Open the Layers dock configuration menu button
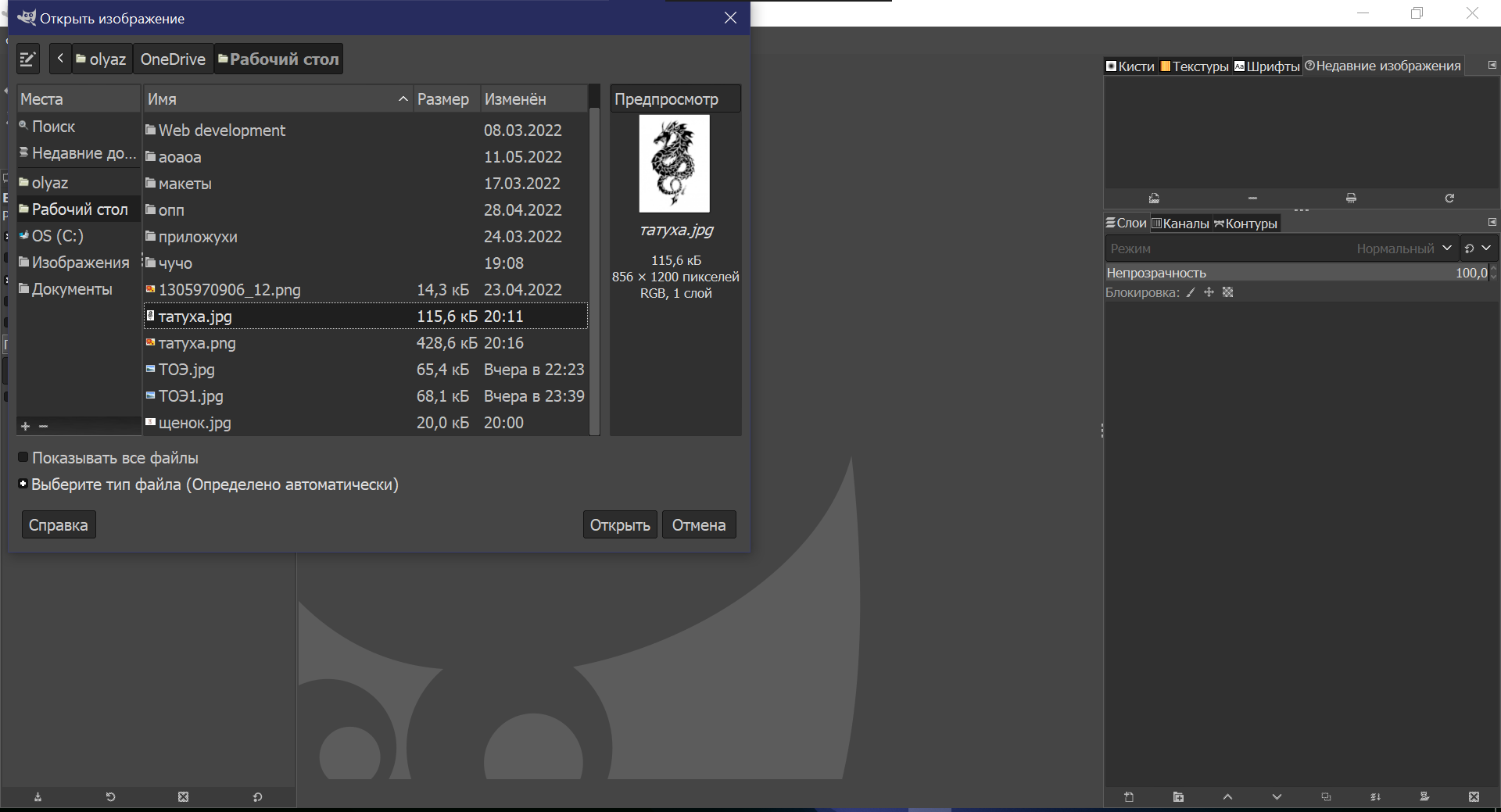The height and width of the screenshot is (812, 1501). point(1492,223)
